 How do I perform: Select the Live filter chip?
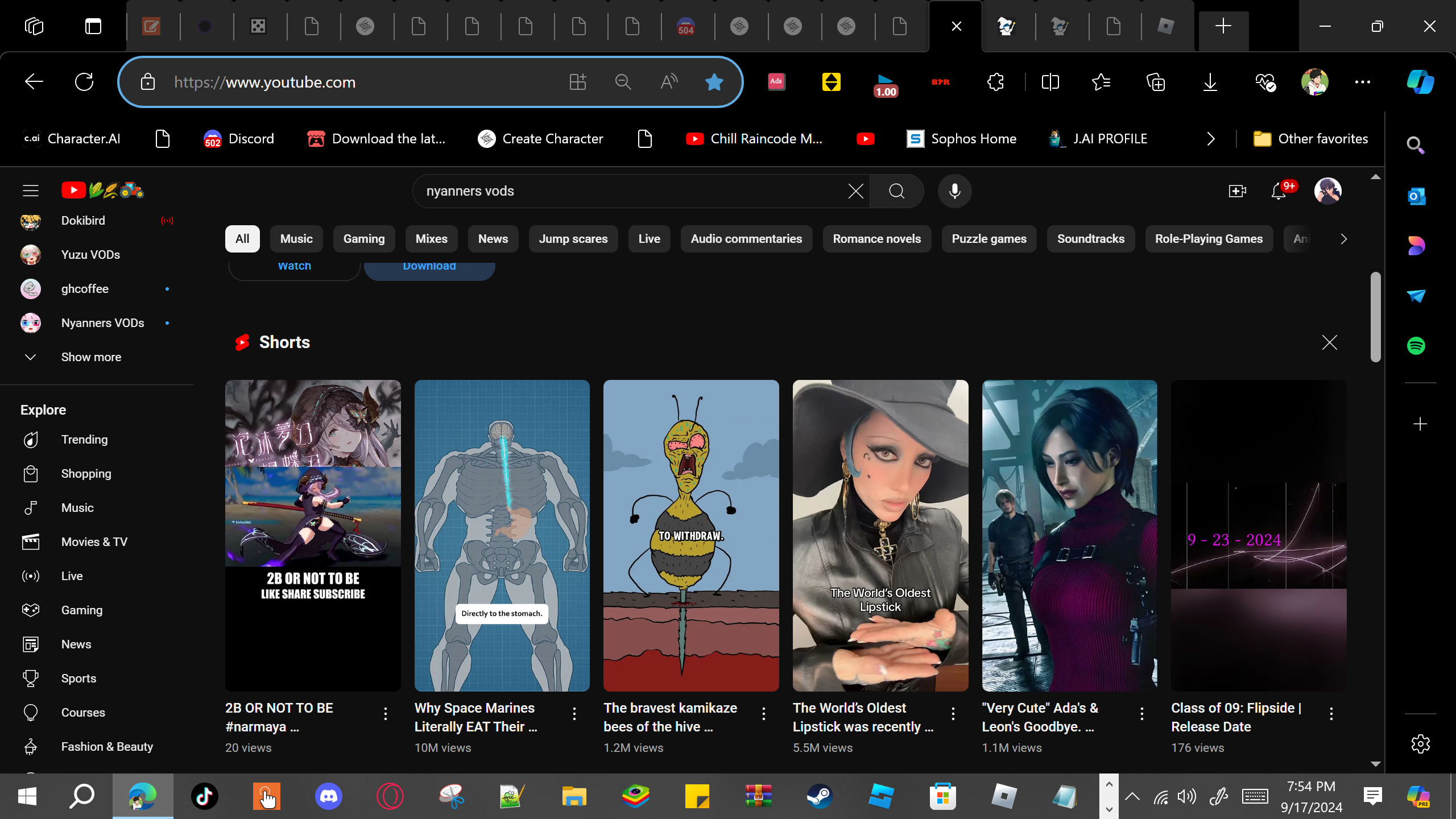(x=649, y=239)
